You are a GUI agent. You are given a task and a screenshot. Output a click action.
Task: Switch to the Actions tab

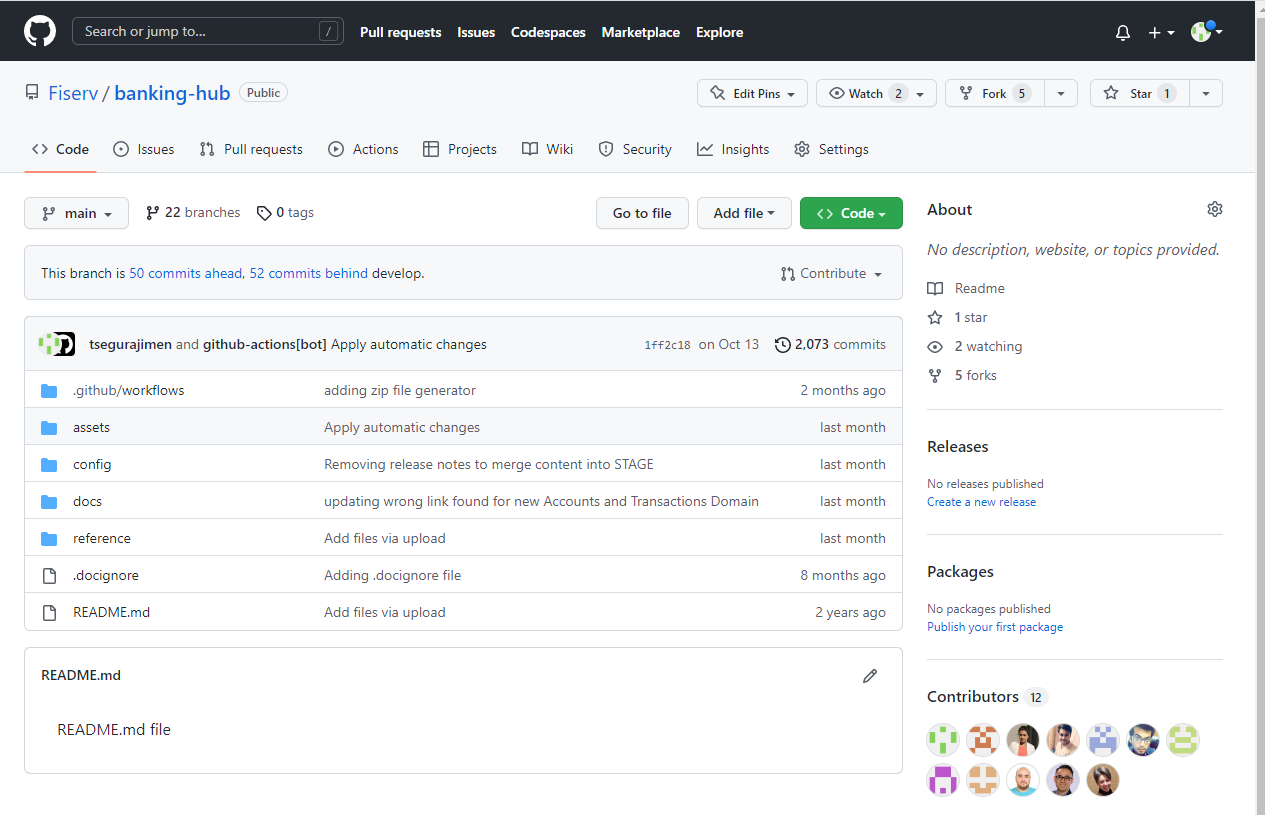click(363, 149)
